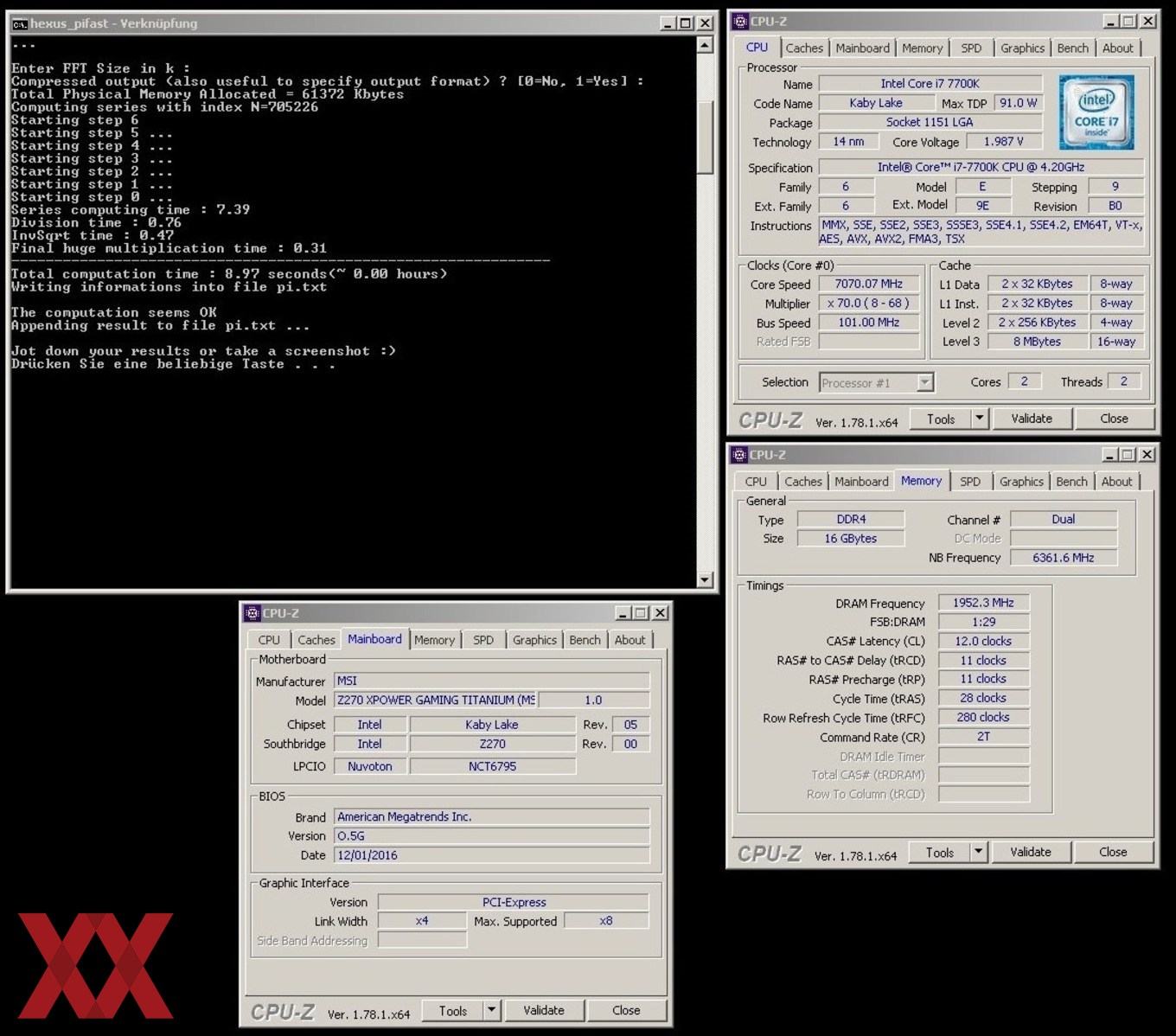Screen dimensions: 1176x1036
Task: Click the console vertical scrollbar thumb
Action: point(705,137)
